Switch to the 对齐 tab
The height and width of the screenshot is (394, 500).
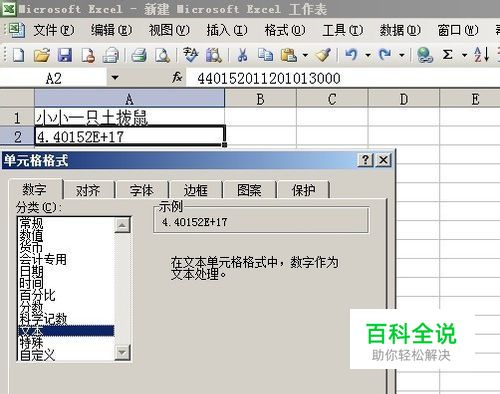[x=88, y=190]
